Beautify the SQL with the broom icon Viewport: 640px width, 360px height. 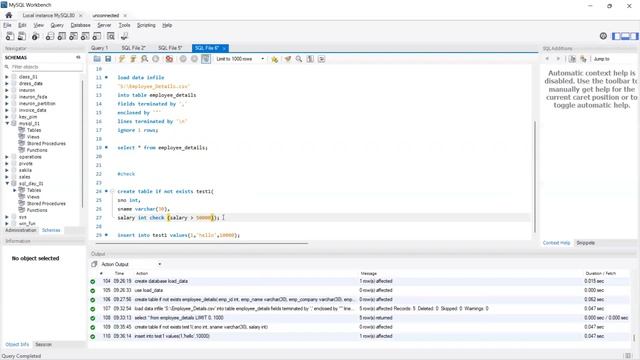click(x=288, y=59)
